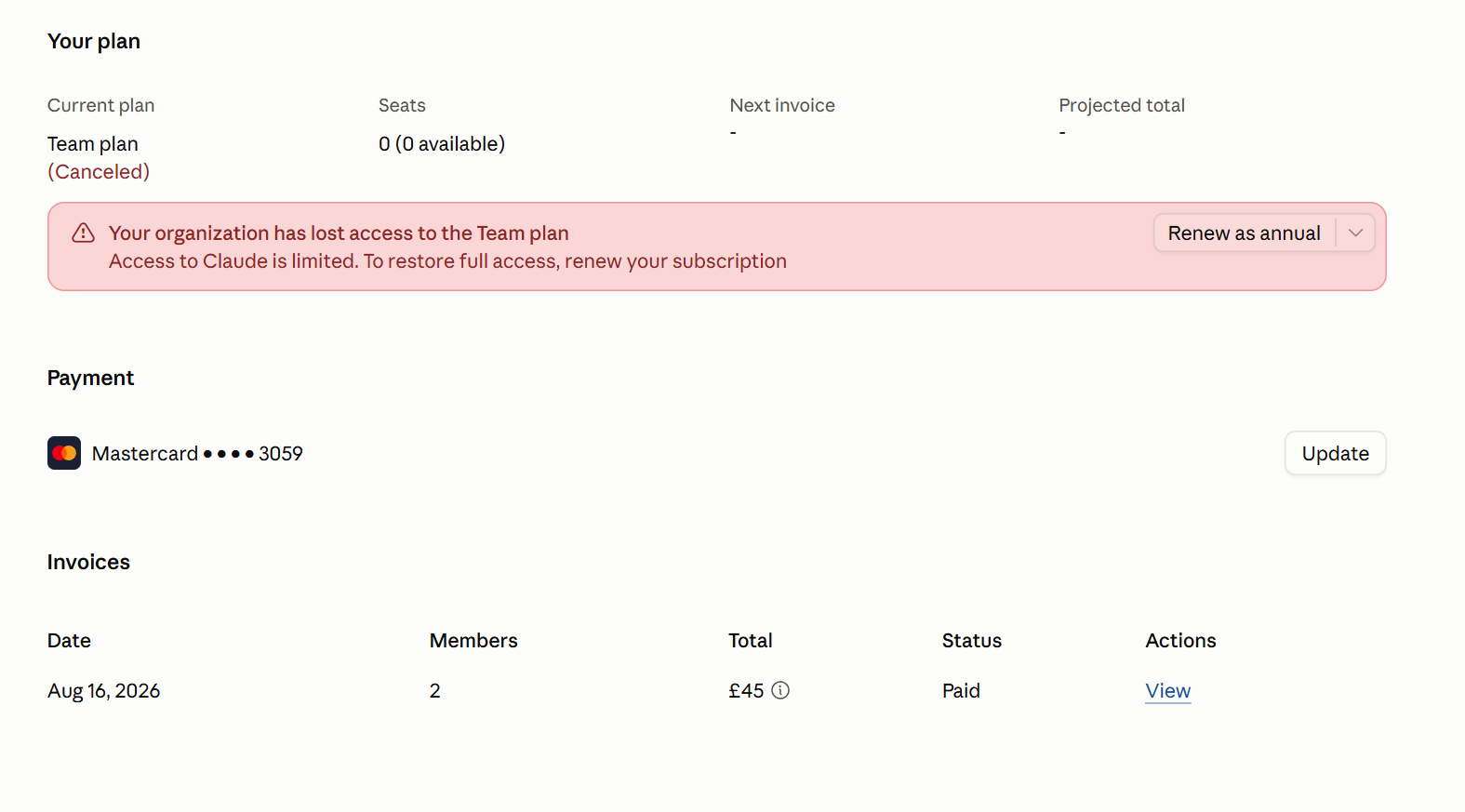Click the 'Status' column header
Screen dimensions: 1465x812
[x=972, y=641]
